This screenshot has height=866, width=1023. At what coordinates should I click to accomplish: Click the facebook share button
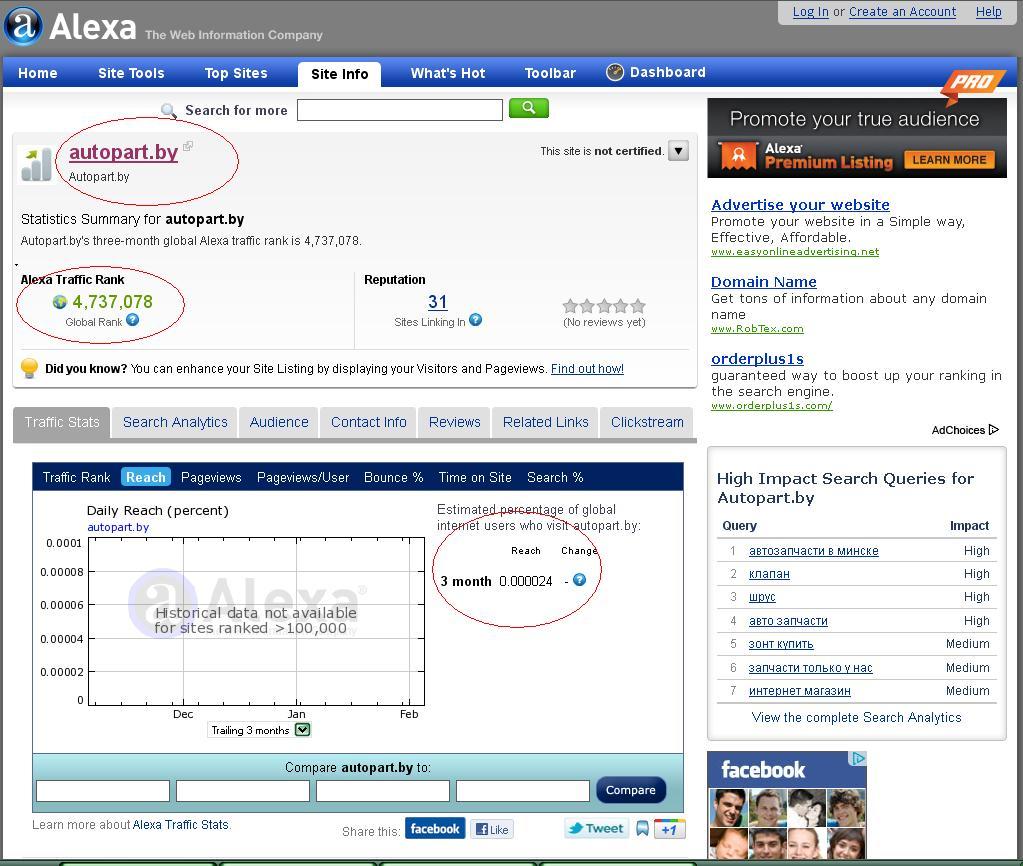[435, 828]
